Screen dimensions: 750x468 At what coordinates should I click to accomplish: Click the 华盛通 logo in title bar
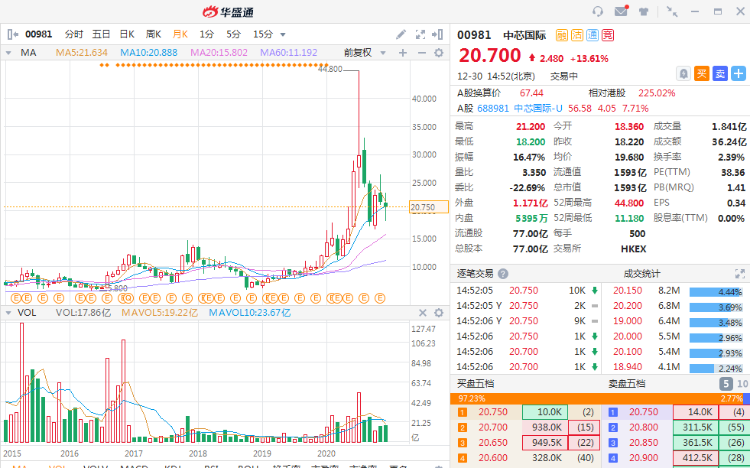click(228, 11)
